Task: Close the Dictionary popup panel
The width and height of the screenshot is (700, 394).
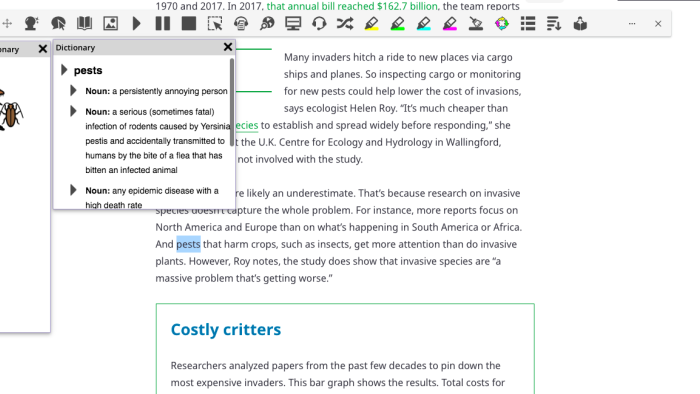Action: pos(228,47)
